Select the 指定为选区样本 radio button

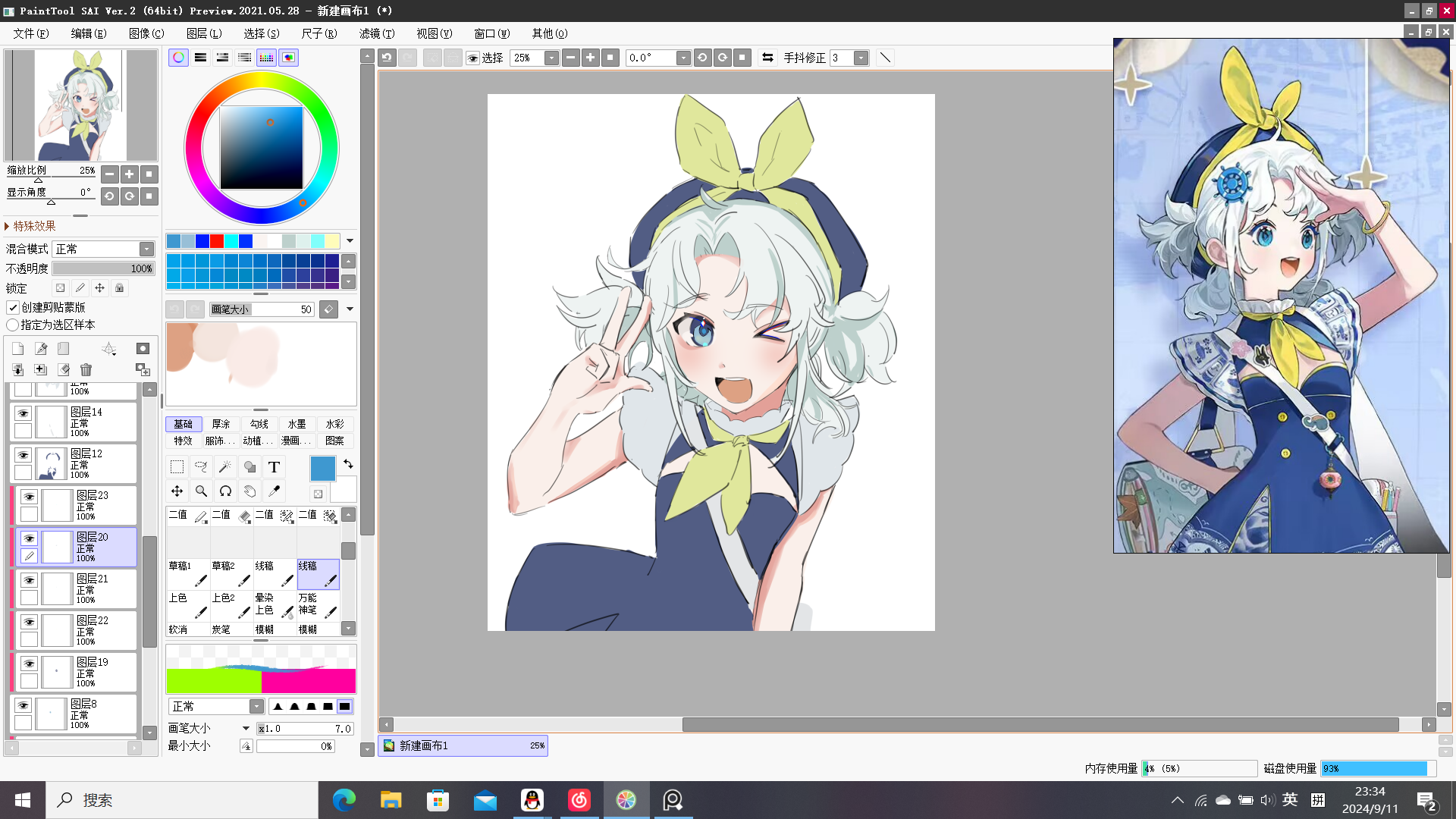[x=12, y=325]
